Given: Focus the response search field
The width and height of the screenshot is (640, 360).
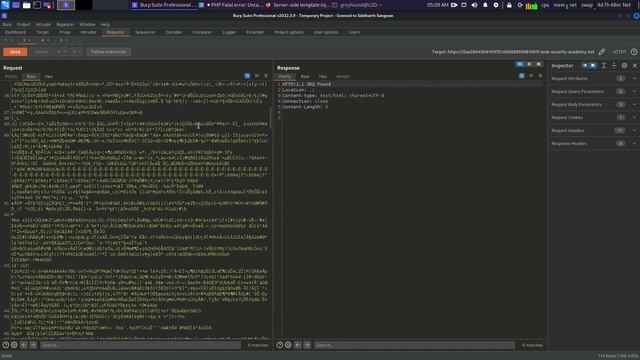Looking at the screenshot, I should 414,345.
